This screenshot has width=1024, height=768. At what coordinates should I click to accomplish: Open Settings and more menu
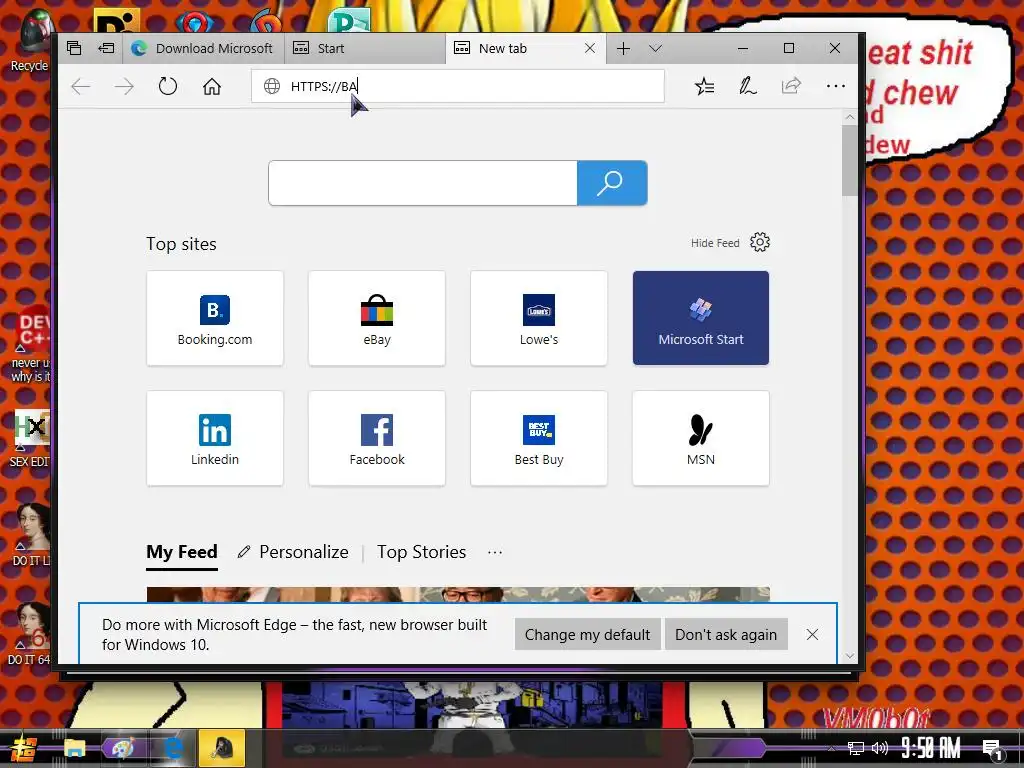pyautogui.click(x=835, y=86)
